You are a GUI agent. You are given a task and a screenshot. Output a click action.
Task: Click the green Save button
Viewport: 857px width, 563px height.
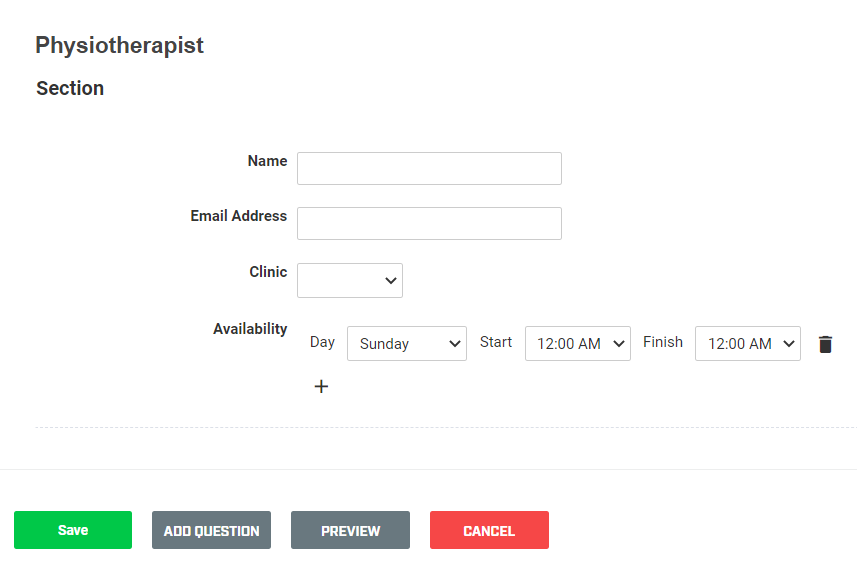[x=73, y=530]
